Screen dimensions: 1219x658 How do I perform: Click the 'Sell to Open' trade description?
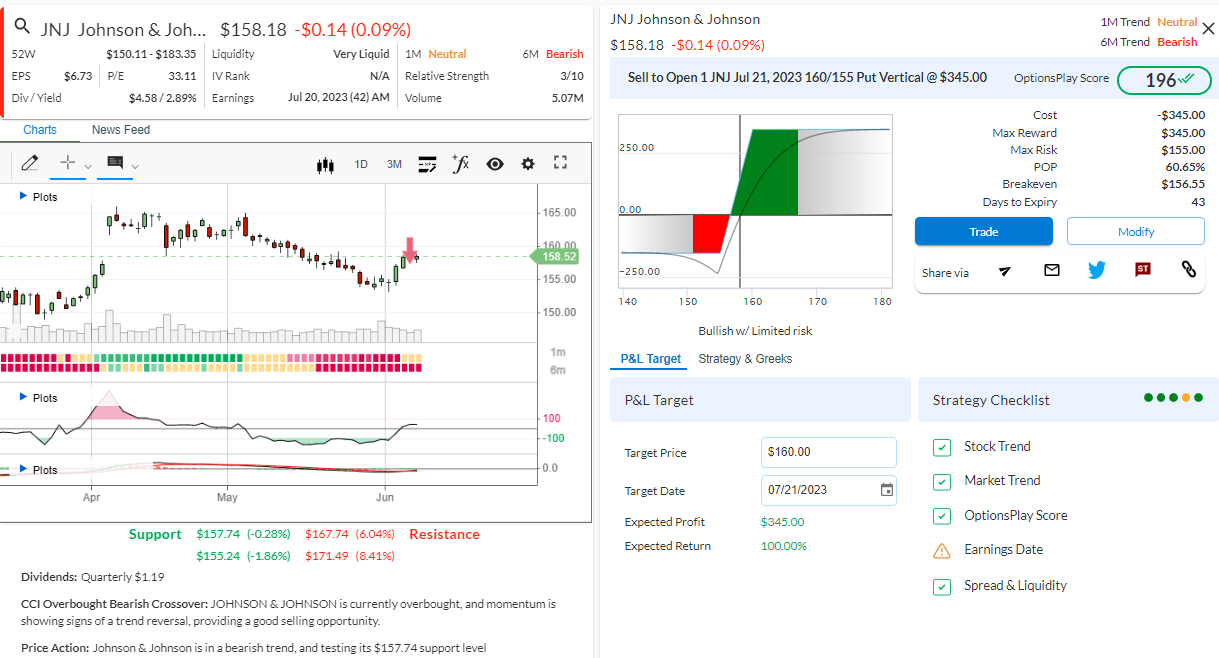(807, 77)
